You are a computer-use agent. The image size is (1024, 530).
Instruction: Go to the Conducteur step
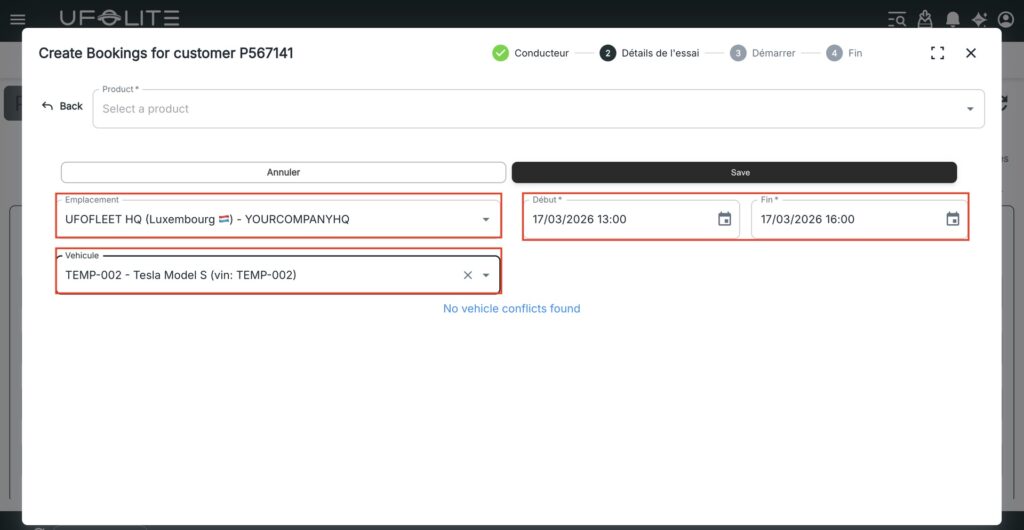(530, 53)
